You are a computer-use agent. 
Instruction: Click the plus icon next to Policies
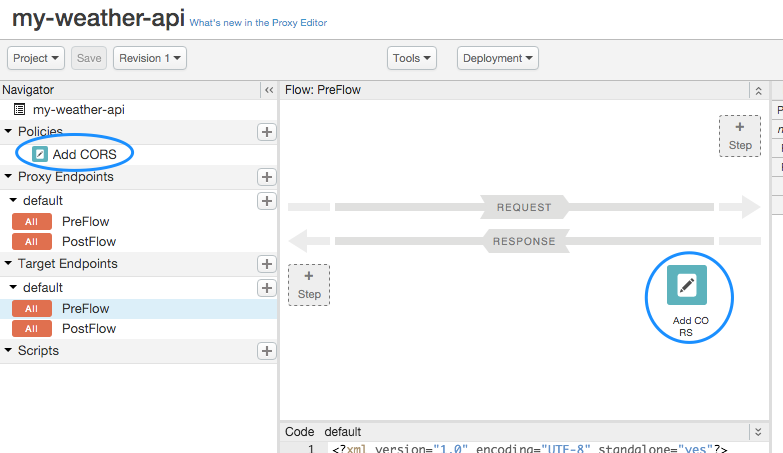pyautogui.click(x=267, y=132)
